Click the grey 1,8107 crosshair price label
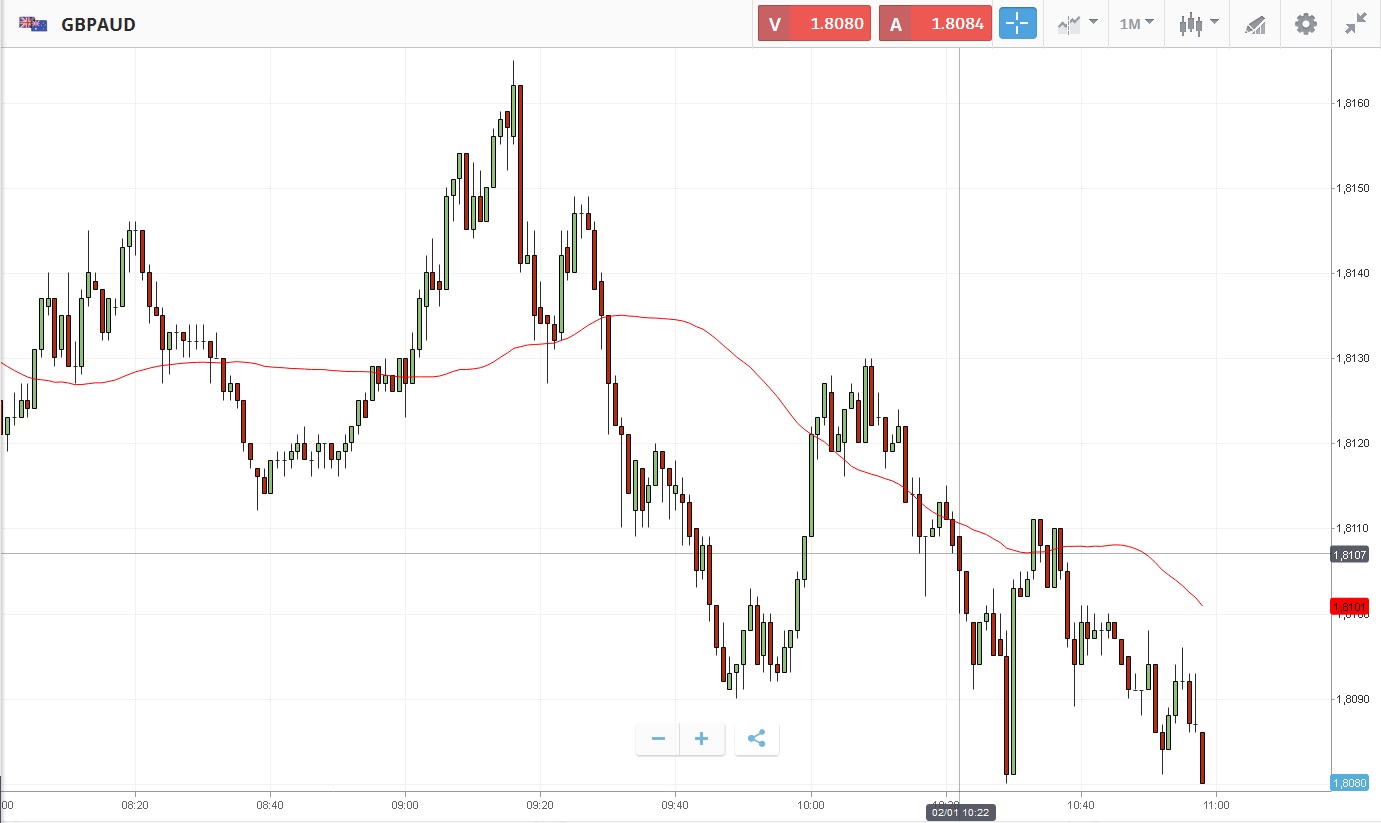 pos(1355,554)
